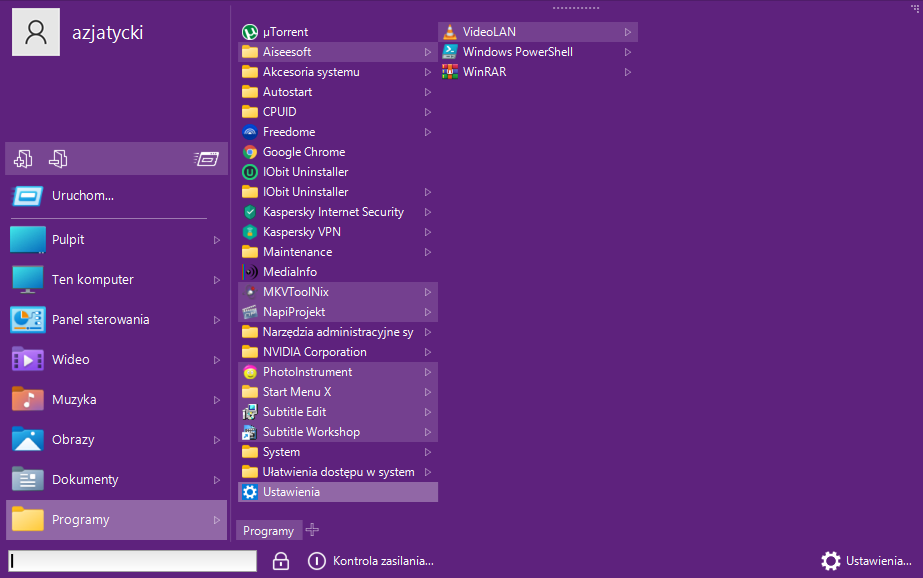The height and width of the screenshot is (578, 923).
Task: Click the azjatycki user name
Action: click(108, 32)
